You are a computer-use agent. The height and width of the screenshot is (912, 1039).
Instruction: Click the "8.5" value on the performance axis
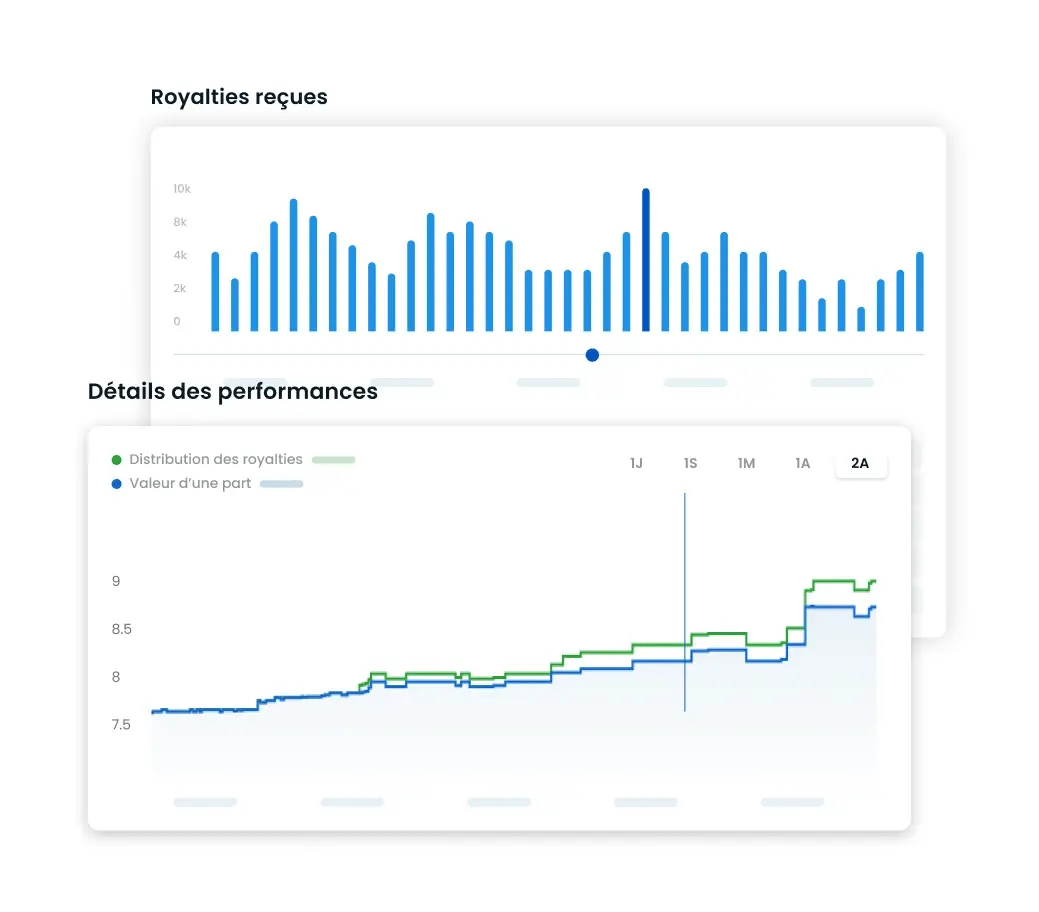click(122, 629)
